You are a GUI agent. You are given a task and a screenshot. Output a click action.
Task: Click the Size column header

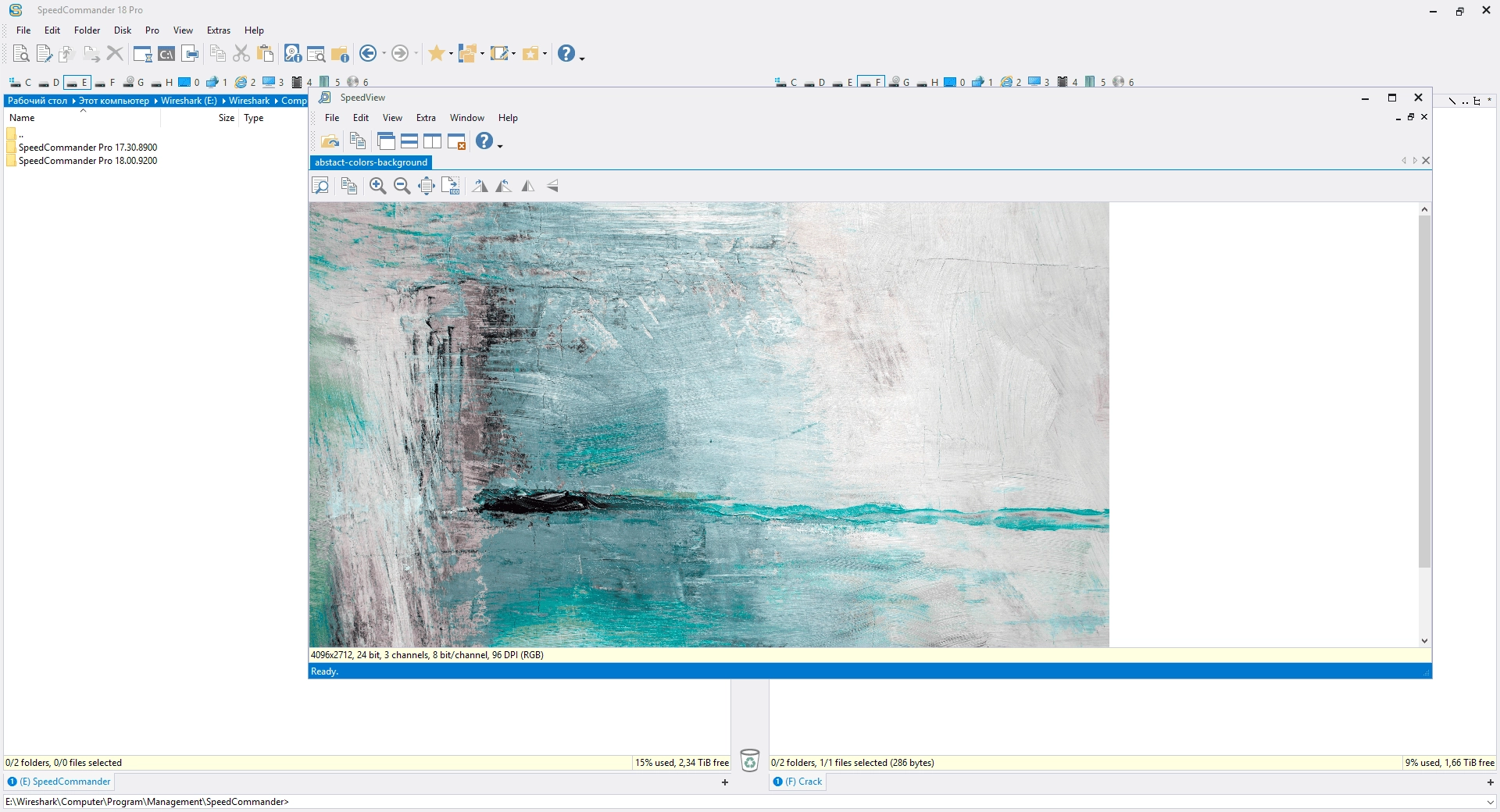(x=226, y=118)
